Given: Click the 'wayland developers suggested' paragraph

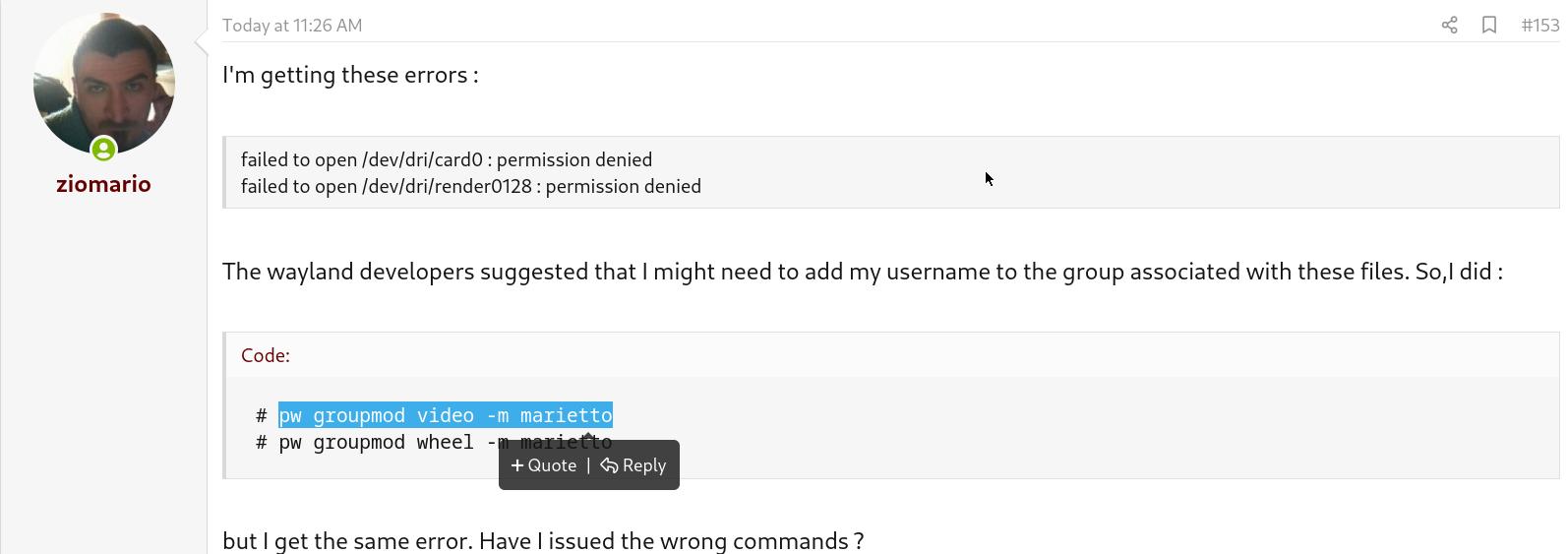Looking at the screenshot, I should [862, 272].
